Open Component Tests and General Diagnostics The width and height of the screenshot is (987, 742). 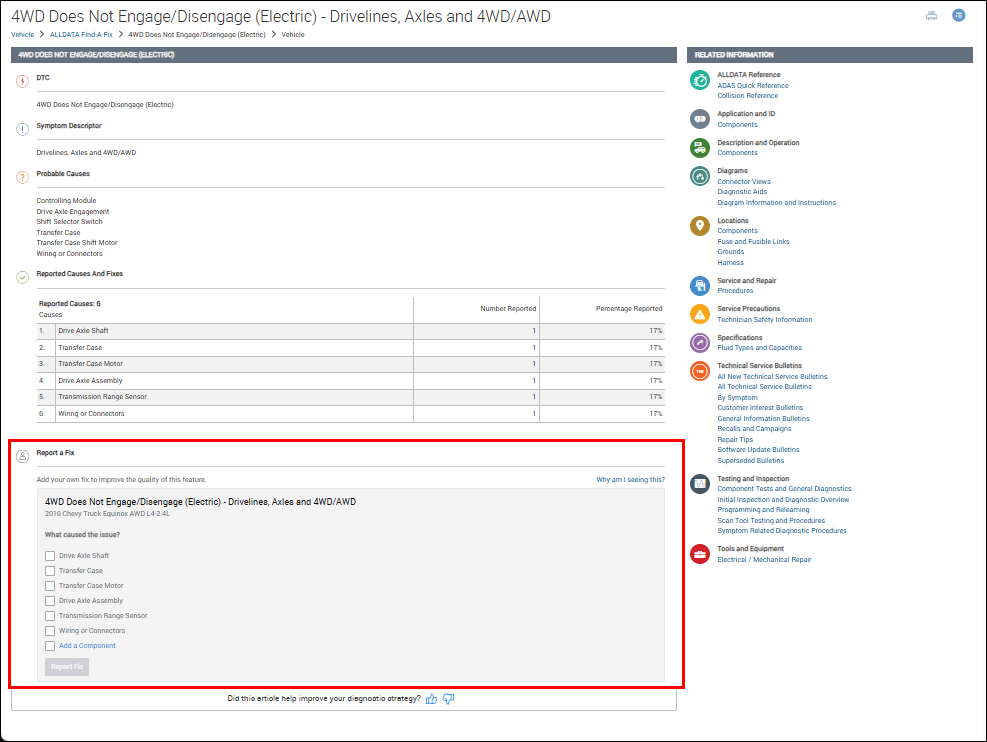click(784, 489)
